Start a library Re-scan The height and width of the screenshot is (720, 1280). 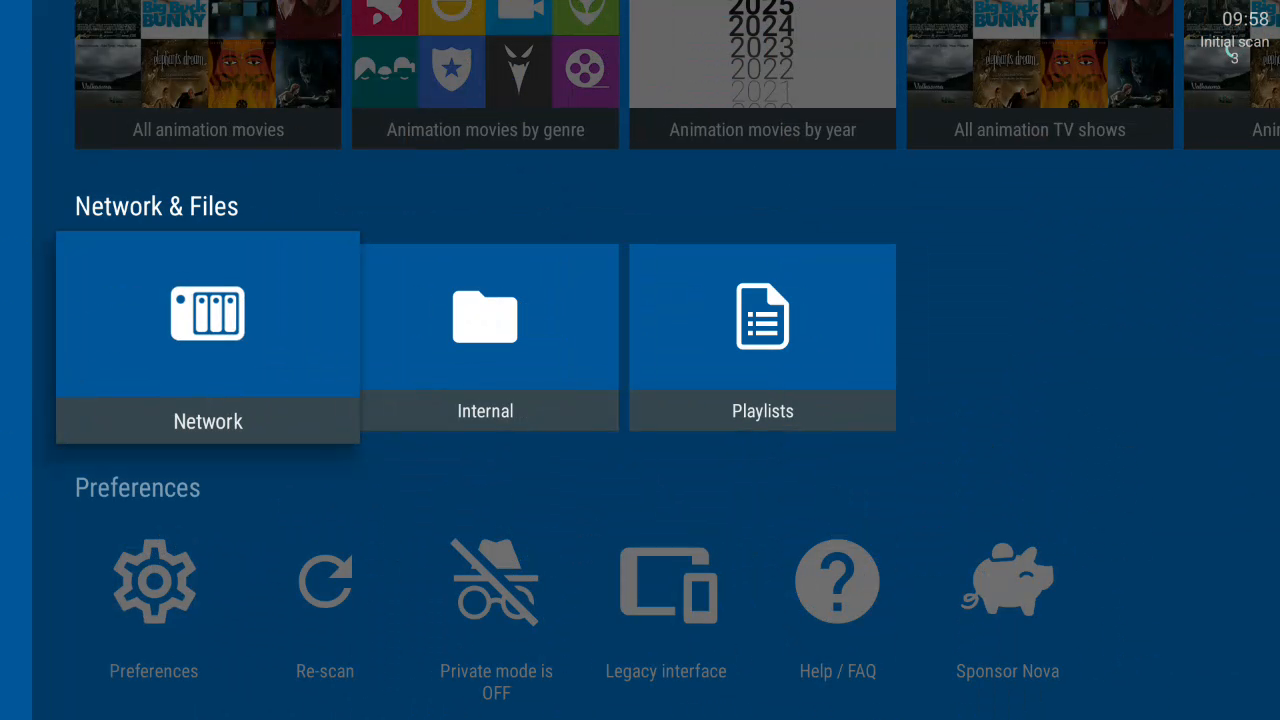coord(325,581)
